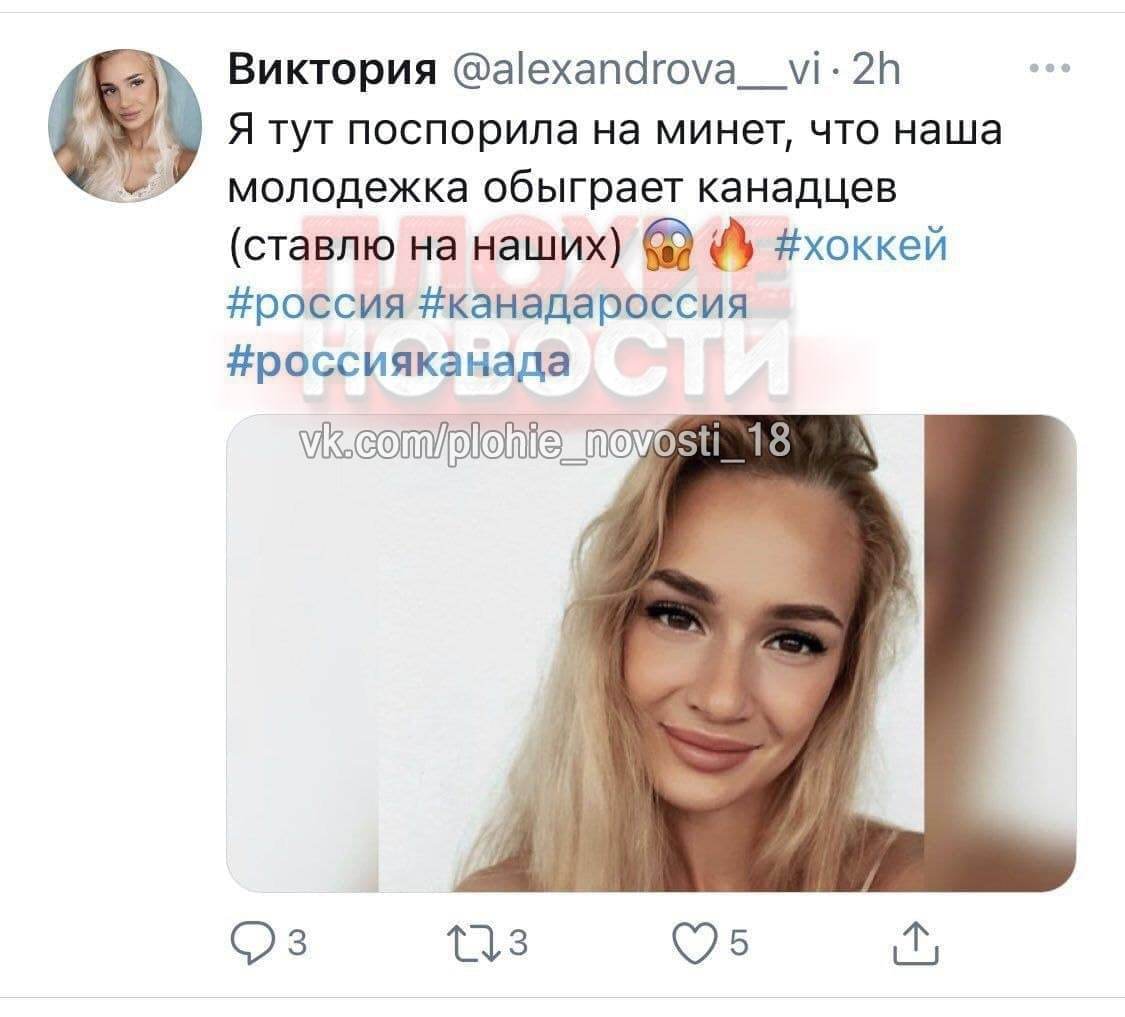The width and height of the screenshot is (1125, 1017).
Task: Open the 2h timestamp
Action: coord(875,70)
